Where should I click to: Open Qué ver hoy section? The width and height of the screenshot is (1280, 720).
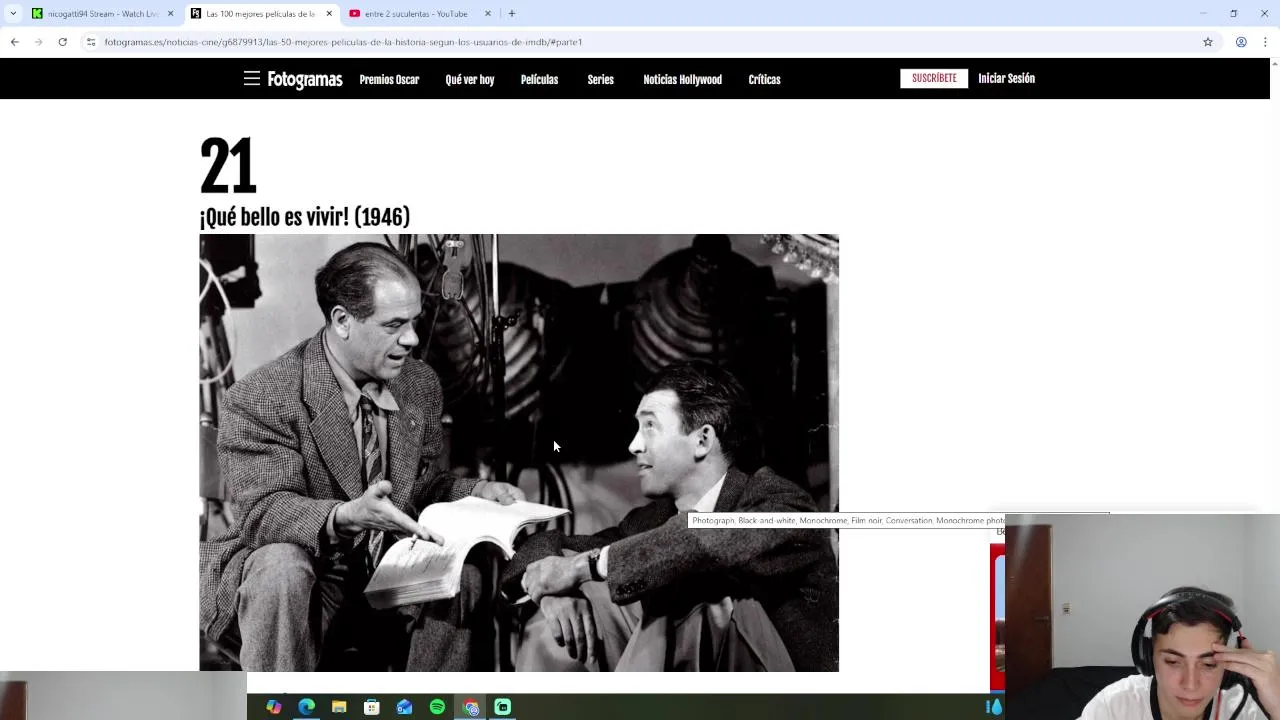470,80
